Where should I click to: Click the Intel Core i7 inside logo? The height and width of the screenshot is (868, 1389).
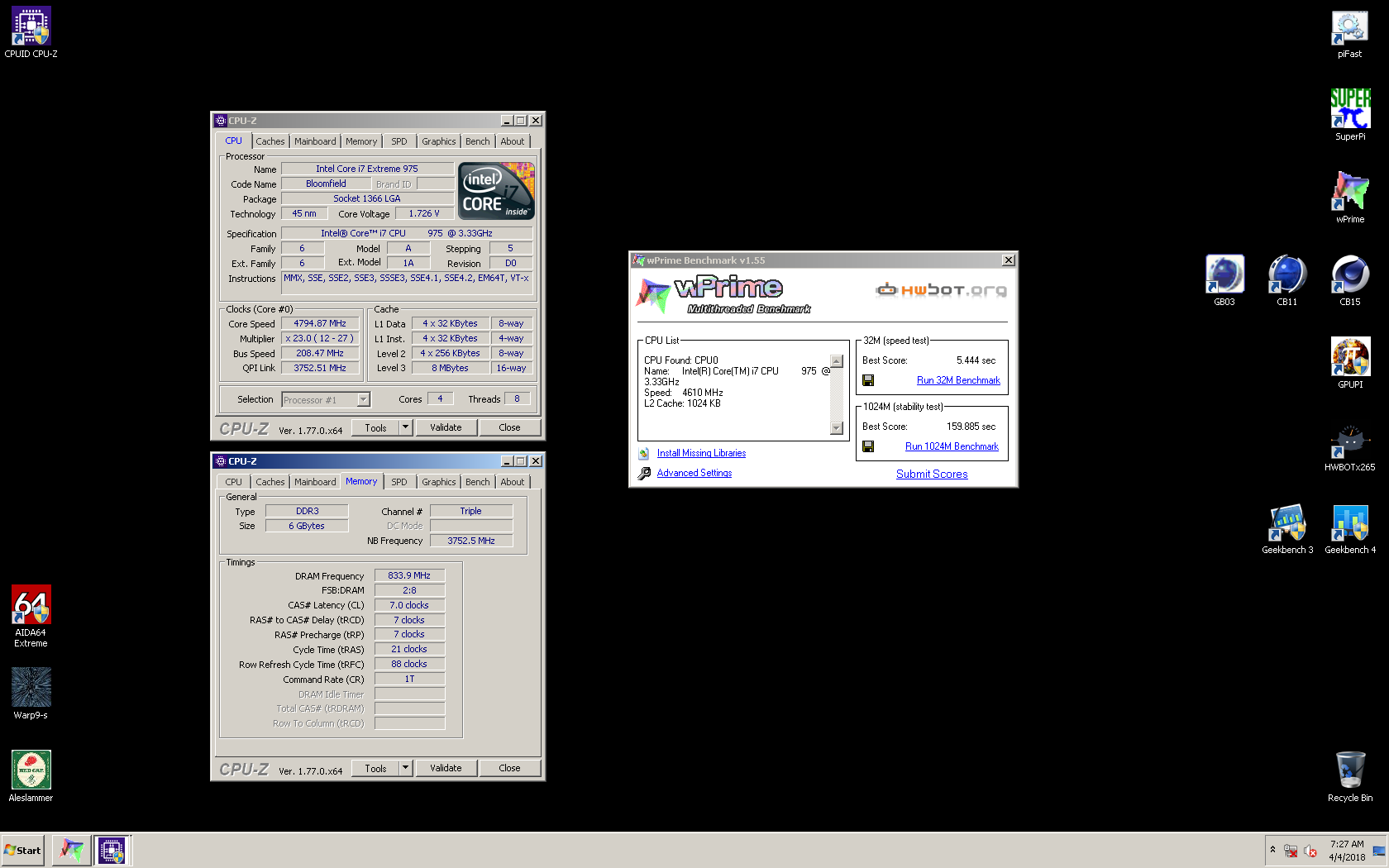(496, 191)
